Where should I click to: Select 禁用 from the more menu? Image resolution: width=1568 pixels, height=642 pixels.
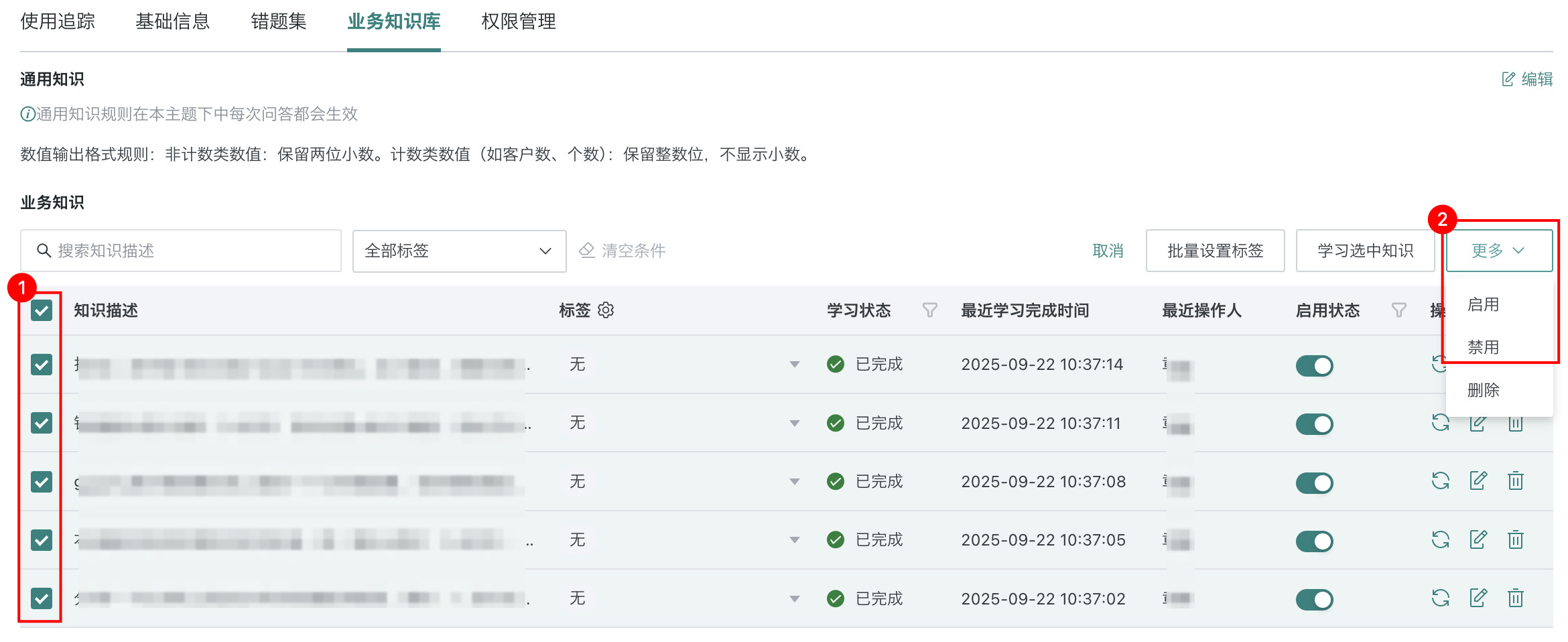[x=1483, y=347]
